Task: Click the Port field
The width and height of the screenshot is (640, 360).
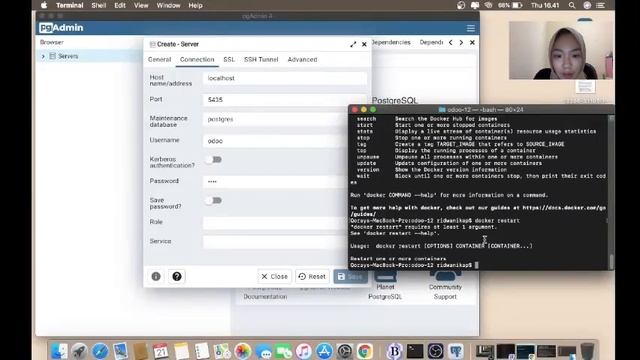Action: 284,100
